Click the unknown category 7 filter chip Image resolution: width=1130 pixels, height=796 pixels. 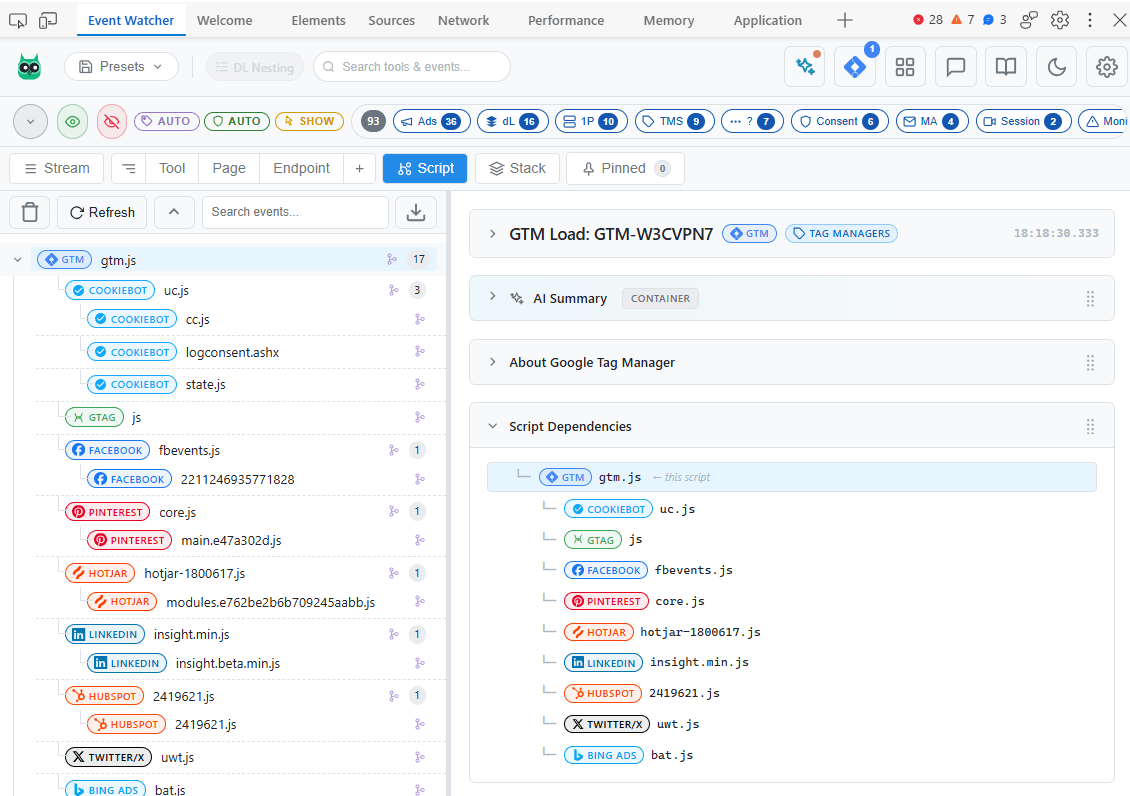(x=752, y=121)
